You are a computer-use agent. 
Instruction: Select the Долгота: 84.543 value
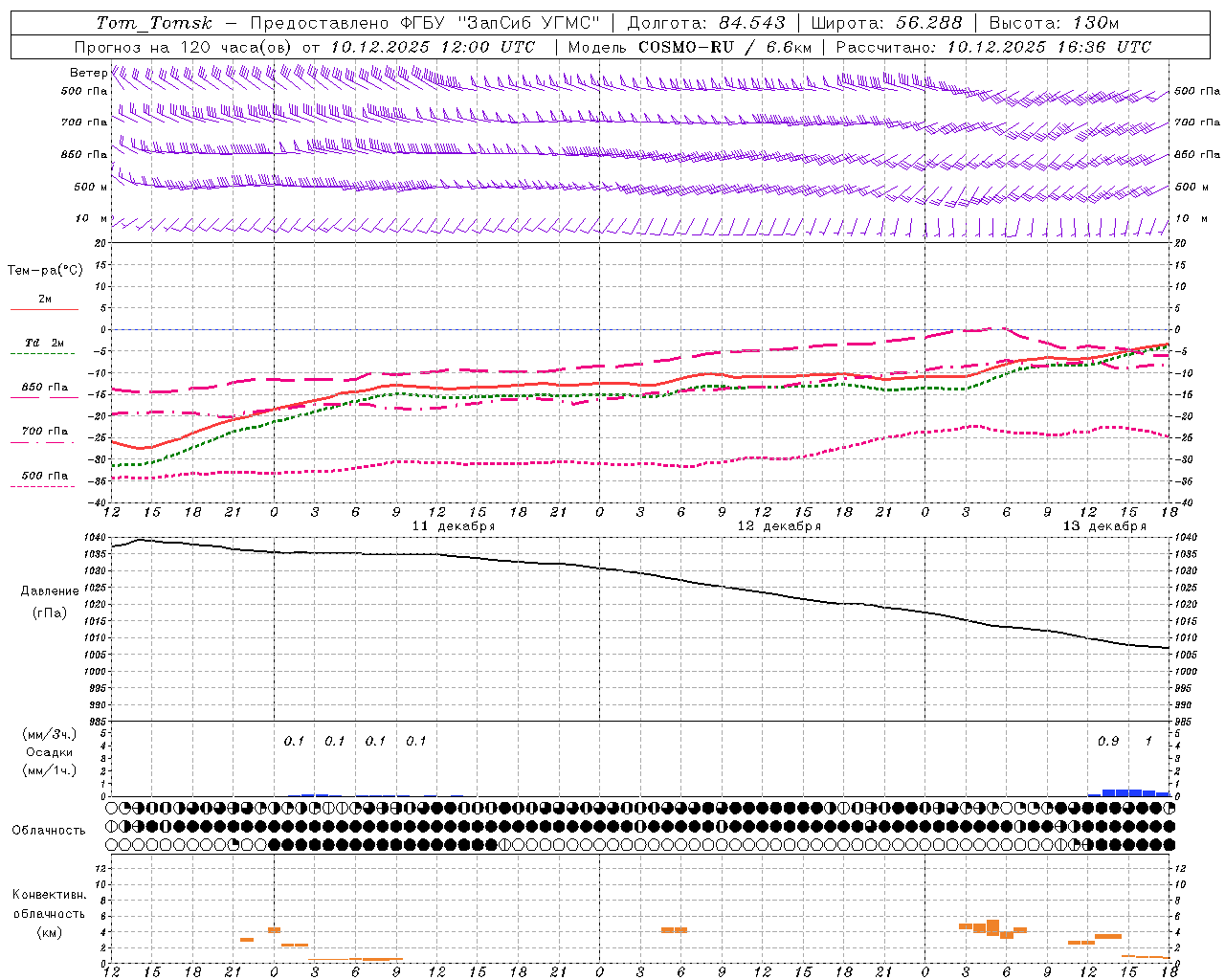706,23
